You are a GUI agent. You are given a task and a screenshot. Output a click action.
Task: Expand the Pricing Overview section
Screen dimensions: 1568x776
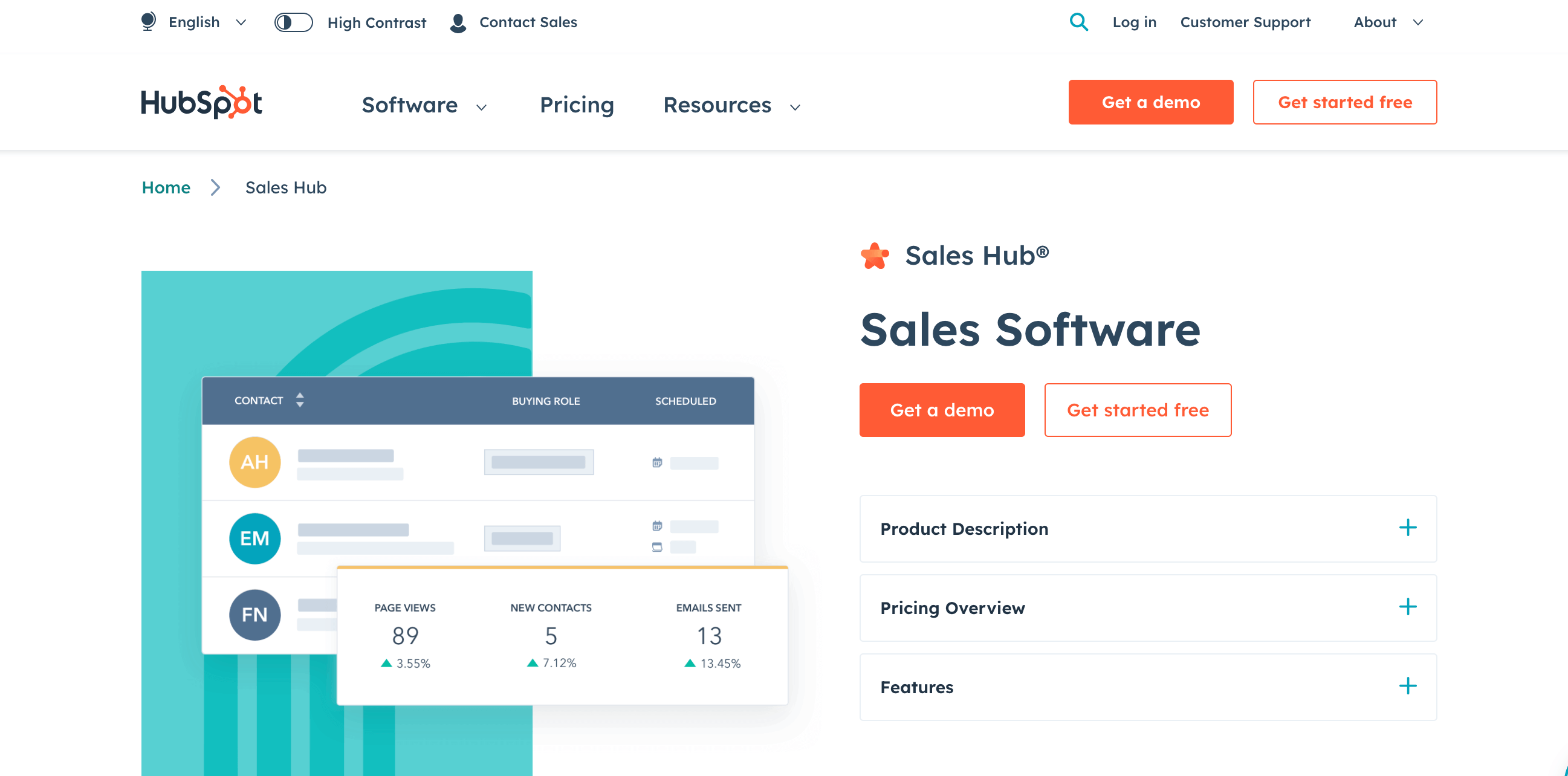(x=1148, y=607)
